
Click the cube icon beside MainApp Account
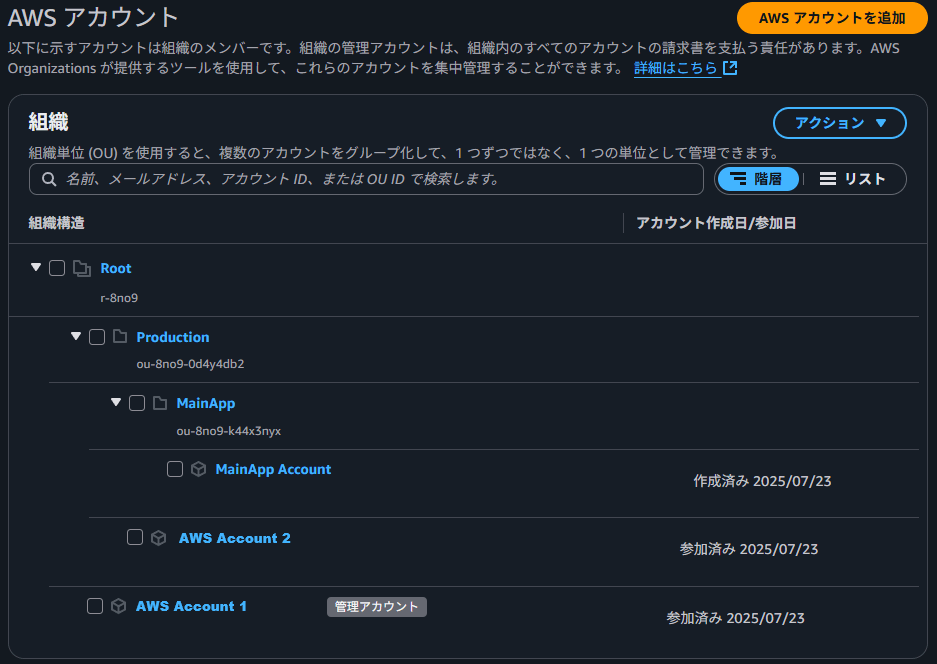pos(198,469)
